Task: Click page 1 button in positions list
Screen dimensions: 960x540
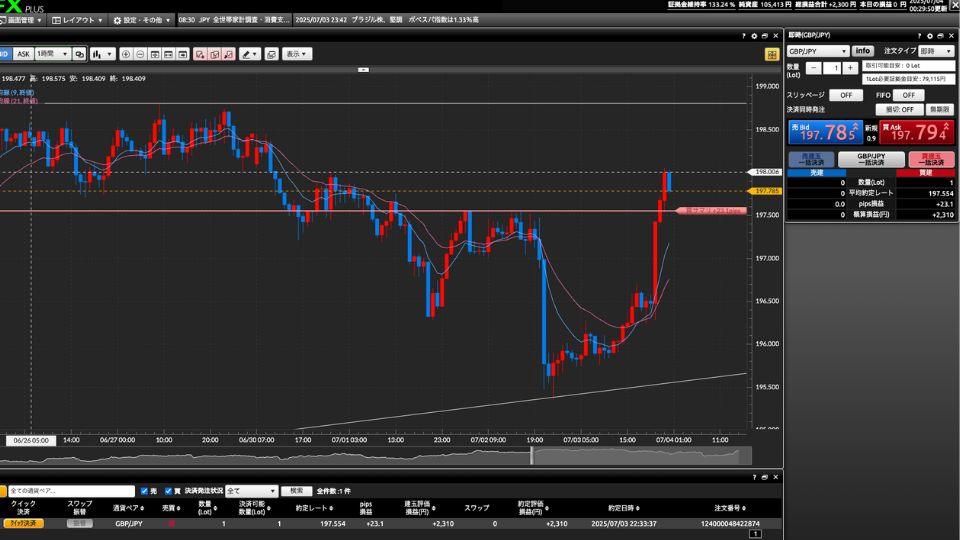Action: 755,534
